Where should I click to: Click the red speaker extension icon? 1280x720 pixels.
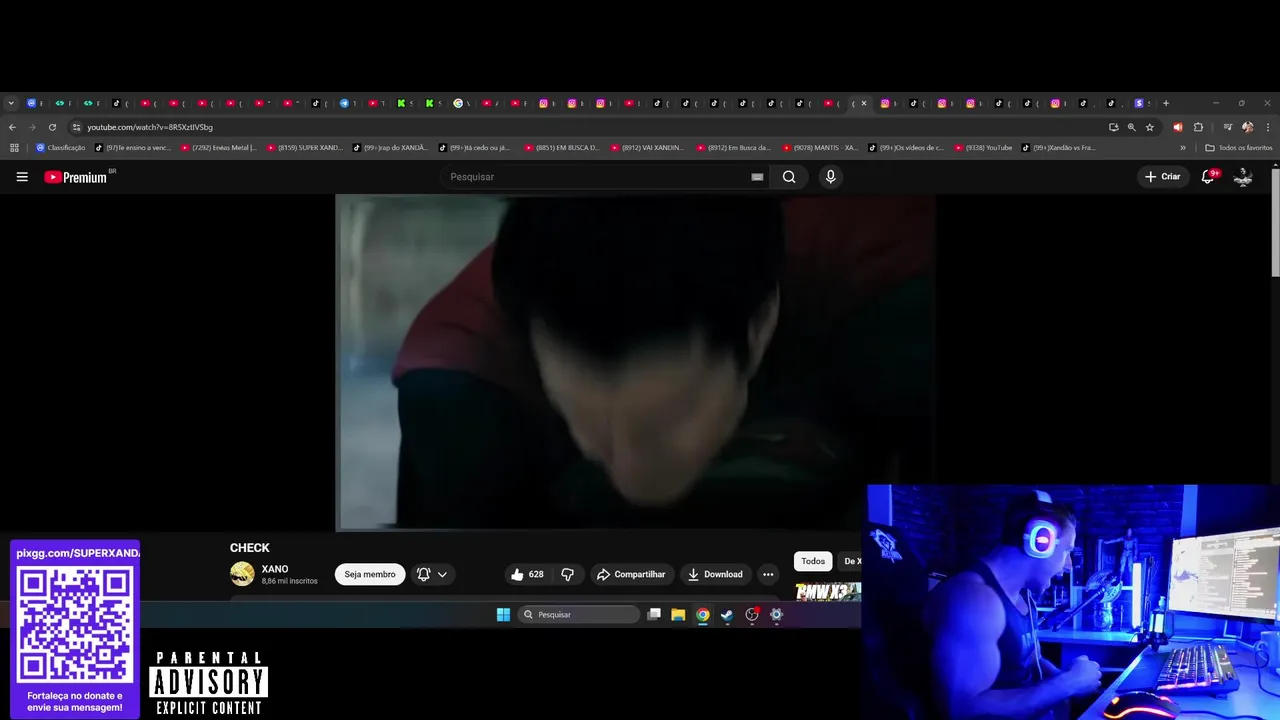click(x=1177, y=127)
